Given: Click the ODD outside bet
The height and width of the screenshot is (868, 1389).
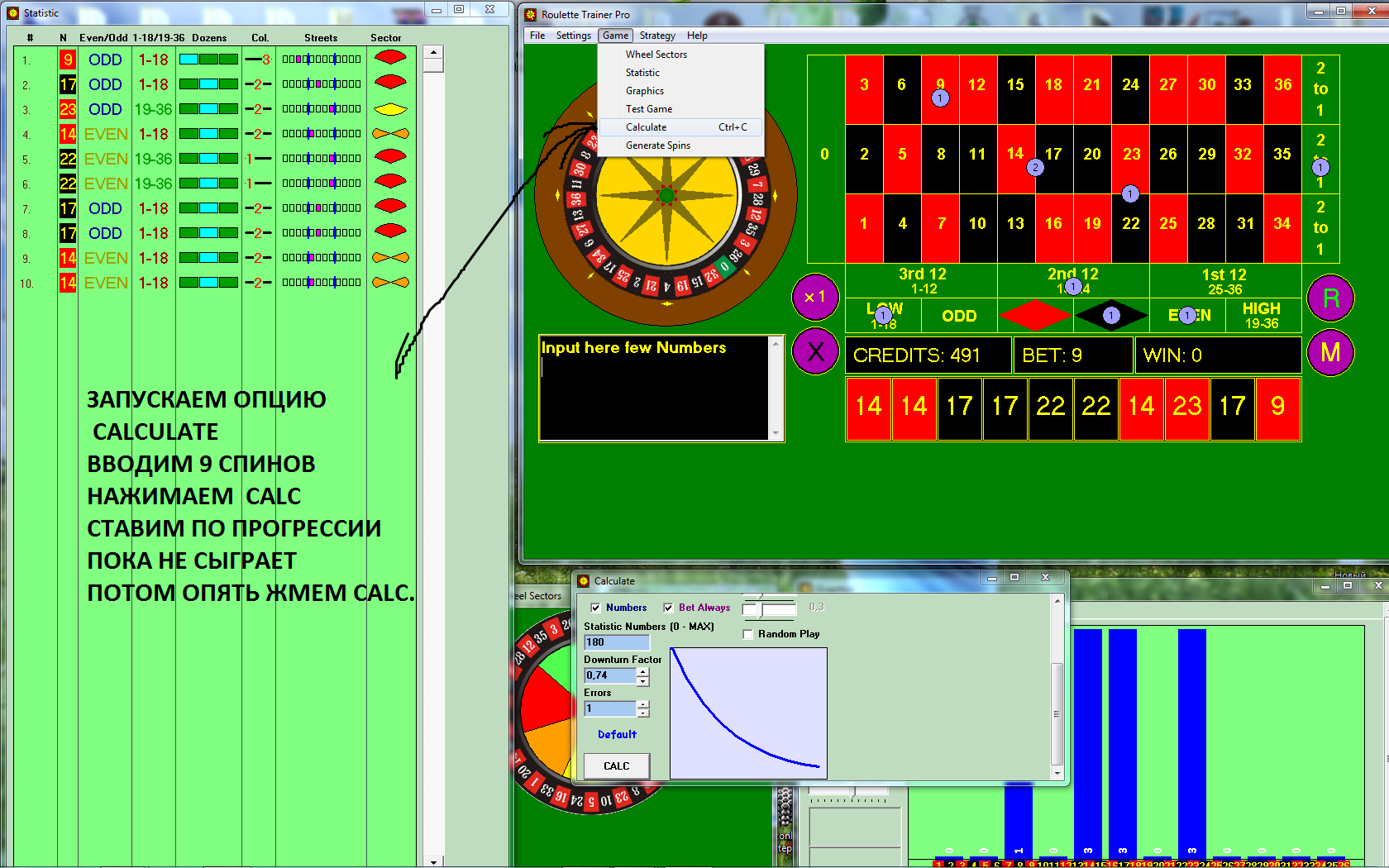Looking at the screenshot, I should click(x=959, y=316).
